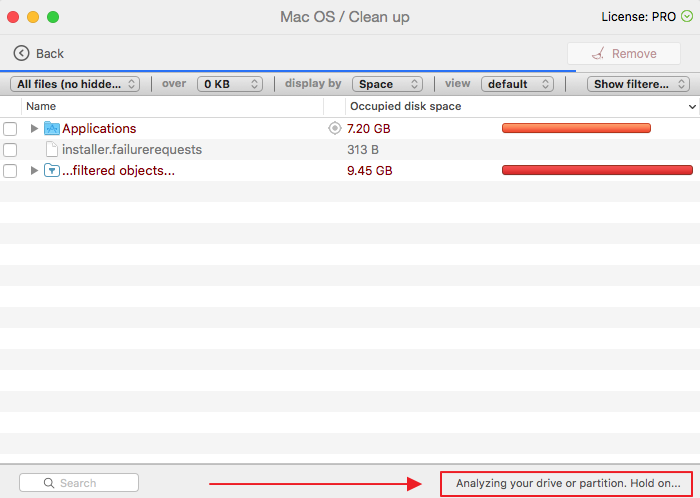
Task: Check the installer.failurerequests row checkbox
Action: [x=10, y=150]
